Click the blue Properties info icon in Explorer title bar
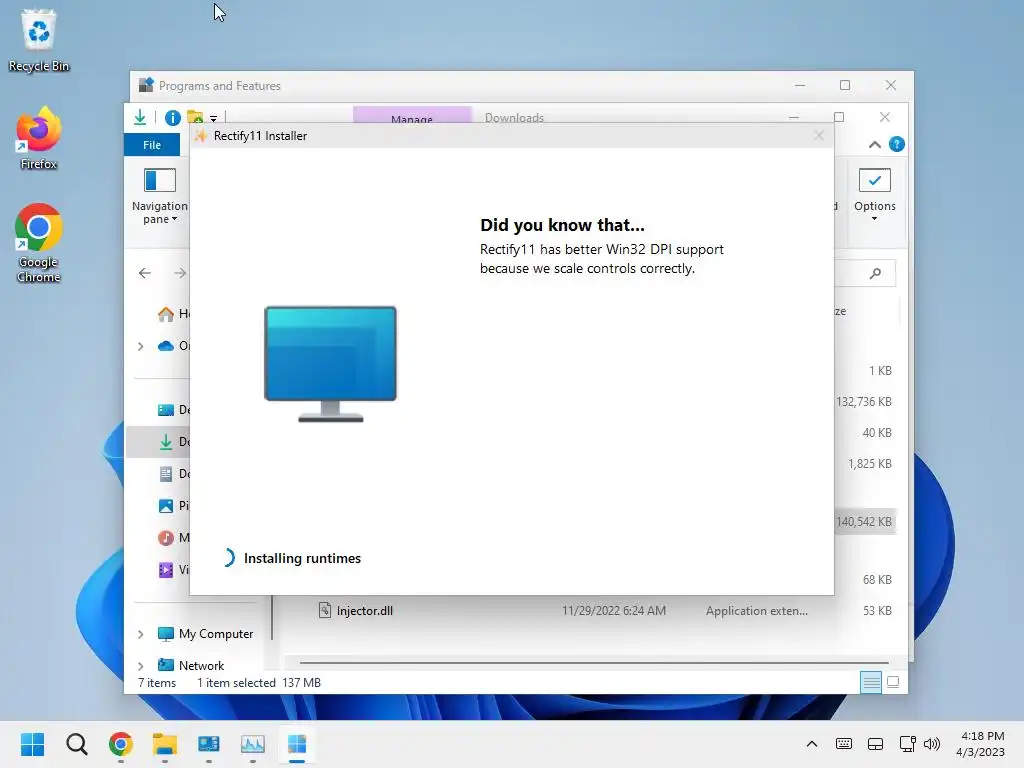Screen dimensions: 1024x768 click(x=172, y=118)
